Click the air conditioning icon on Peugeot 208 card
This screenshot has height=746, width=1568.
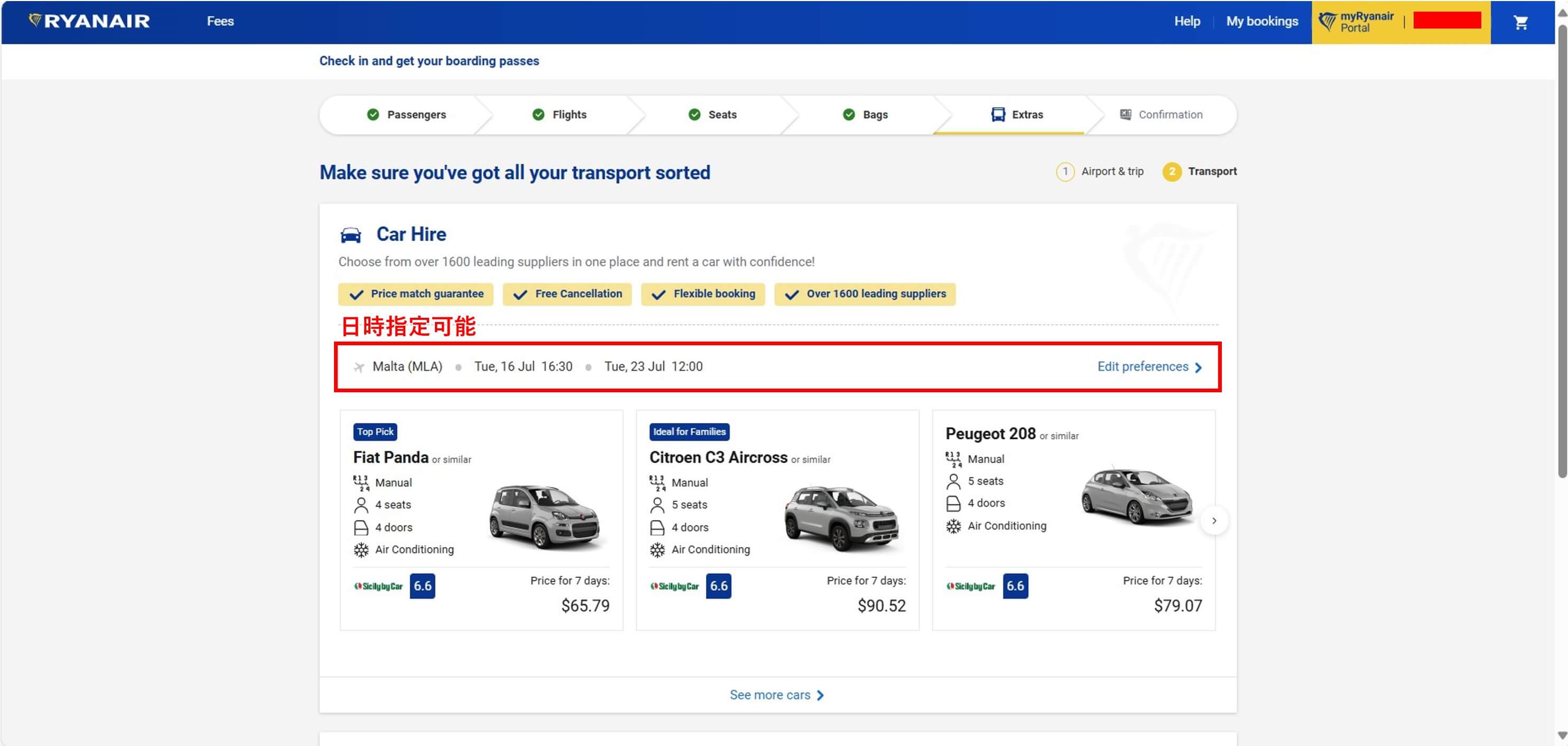point(953,526)
